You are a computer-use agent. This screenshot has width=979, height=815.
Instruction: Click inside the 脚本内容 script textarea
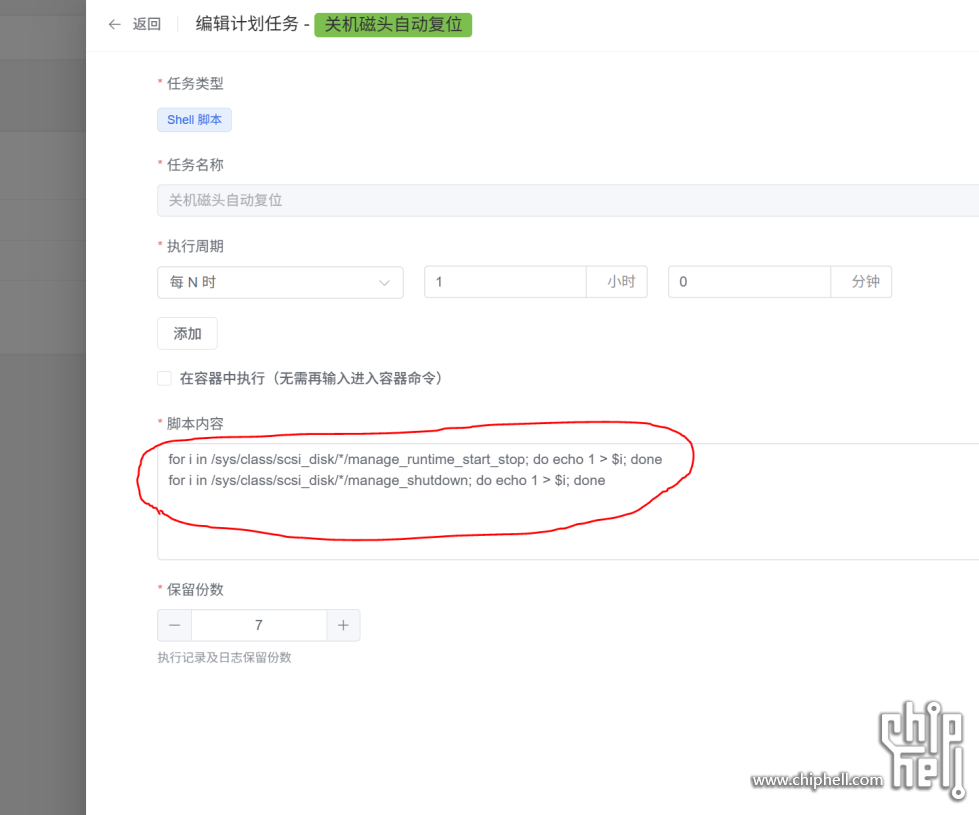point(568,501)
